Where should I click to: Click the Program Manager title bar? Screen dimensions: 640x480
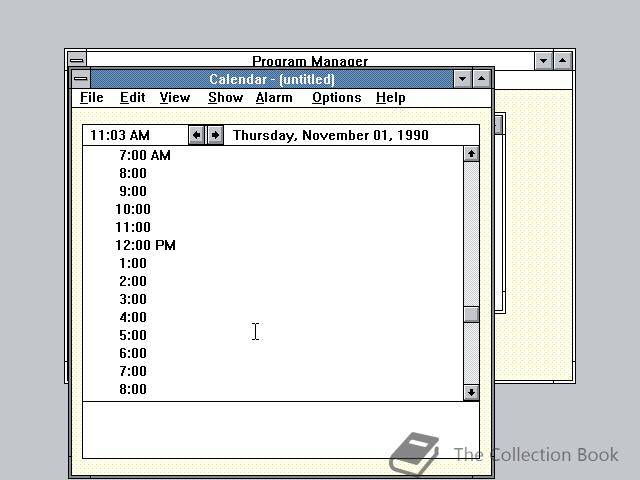pyautogui.click(x=310, y=60)
